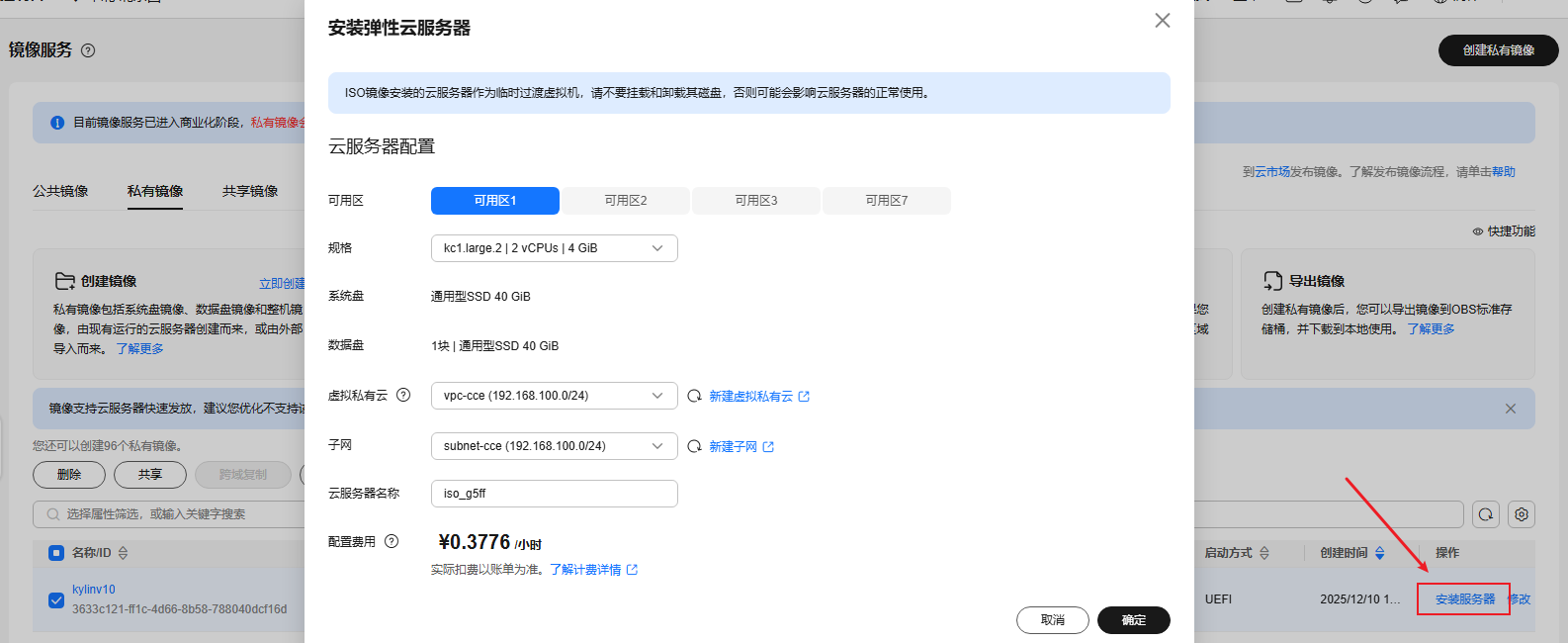Toggle the select-all checkbox in 名称/ID header
Viewport: 1568px width, 643px height.
click(x=56, y=553)
